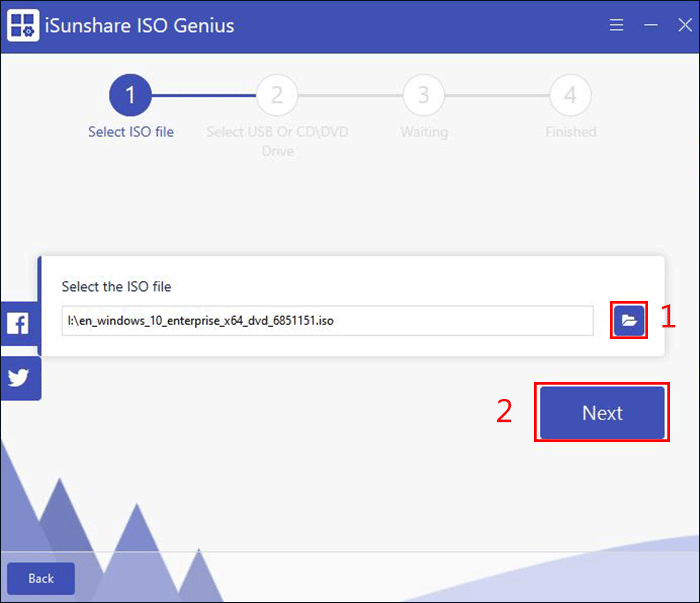Image resolution: width=700 pixels, height=603 pixels.
Task: Select step 3 circle Waiting
Action: 424,95
